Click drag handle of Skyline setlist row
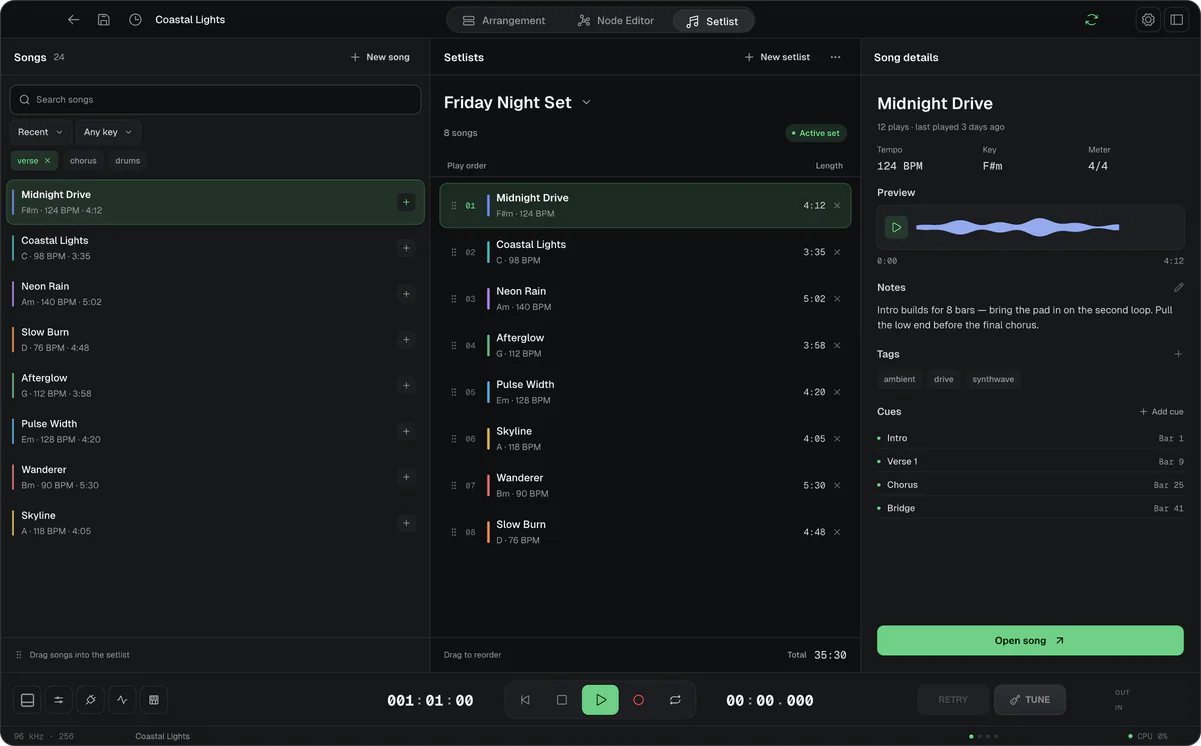This screenshot has height=746, width=1201. click(454, 439)
